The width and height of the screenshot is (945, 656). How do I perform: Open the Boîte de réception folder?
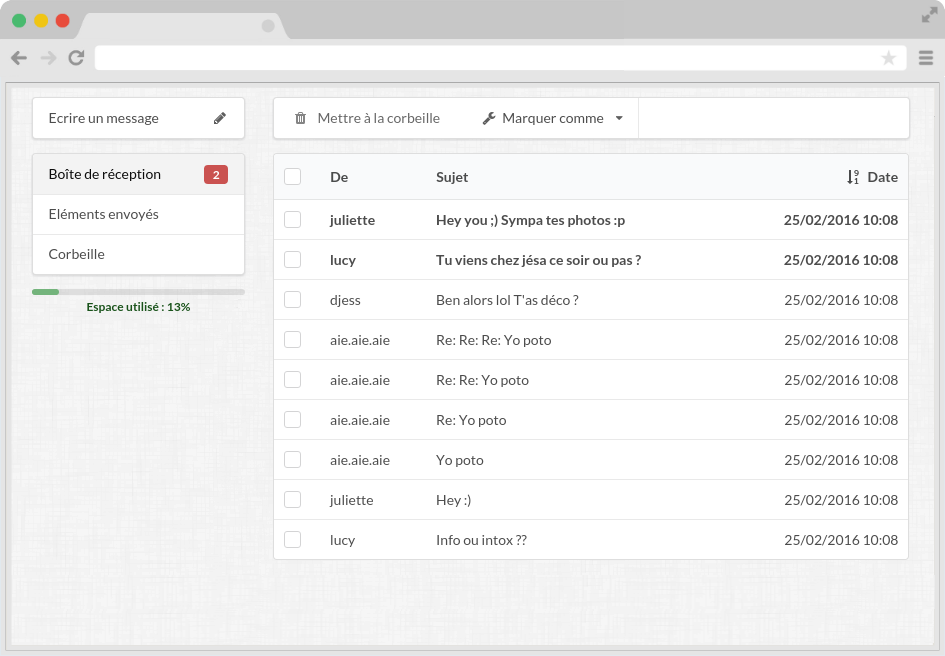(x=138, y=174)
